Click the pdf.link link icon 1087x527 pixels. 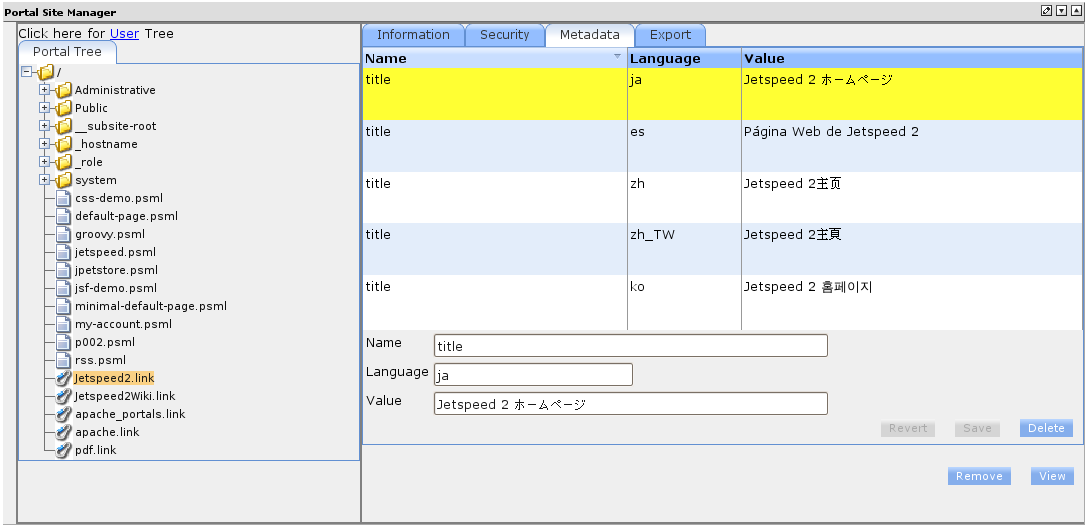click(x=64, y=450)
